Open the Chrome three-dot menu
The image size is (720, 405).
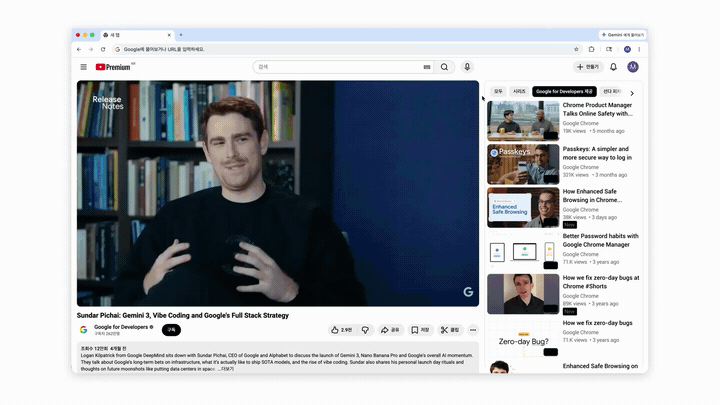[x=639, y=49]
